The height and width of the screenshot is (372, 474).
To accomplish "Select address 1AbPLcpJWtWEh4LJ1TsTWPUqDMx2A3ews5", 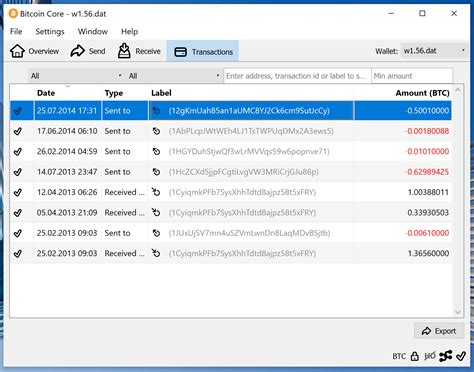I will [251, 131].
